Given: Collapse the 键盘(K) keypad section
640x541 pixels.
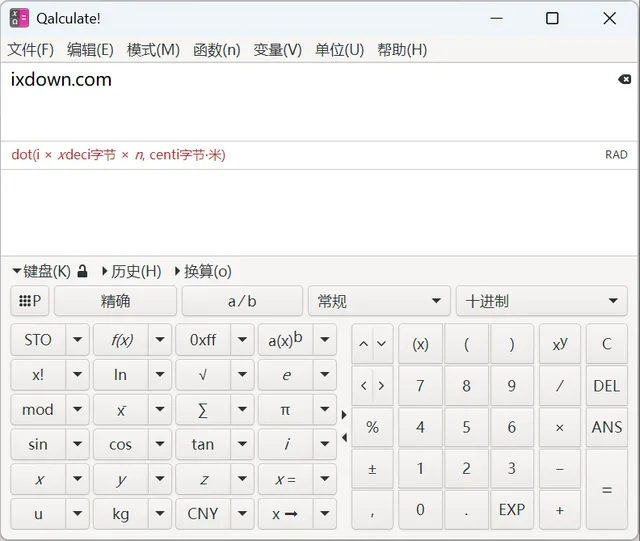Looking at the screenshot, I should [x=41, y=271].
